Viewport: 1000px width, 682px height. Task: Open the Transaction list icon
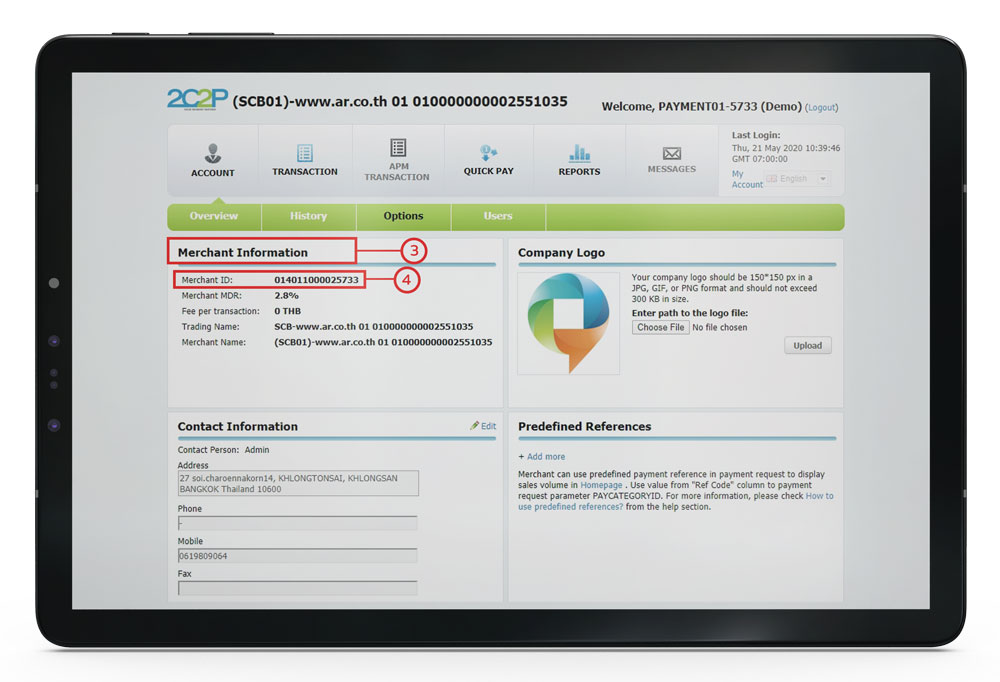click(305, 153)
